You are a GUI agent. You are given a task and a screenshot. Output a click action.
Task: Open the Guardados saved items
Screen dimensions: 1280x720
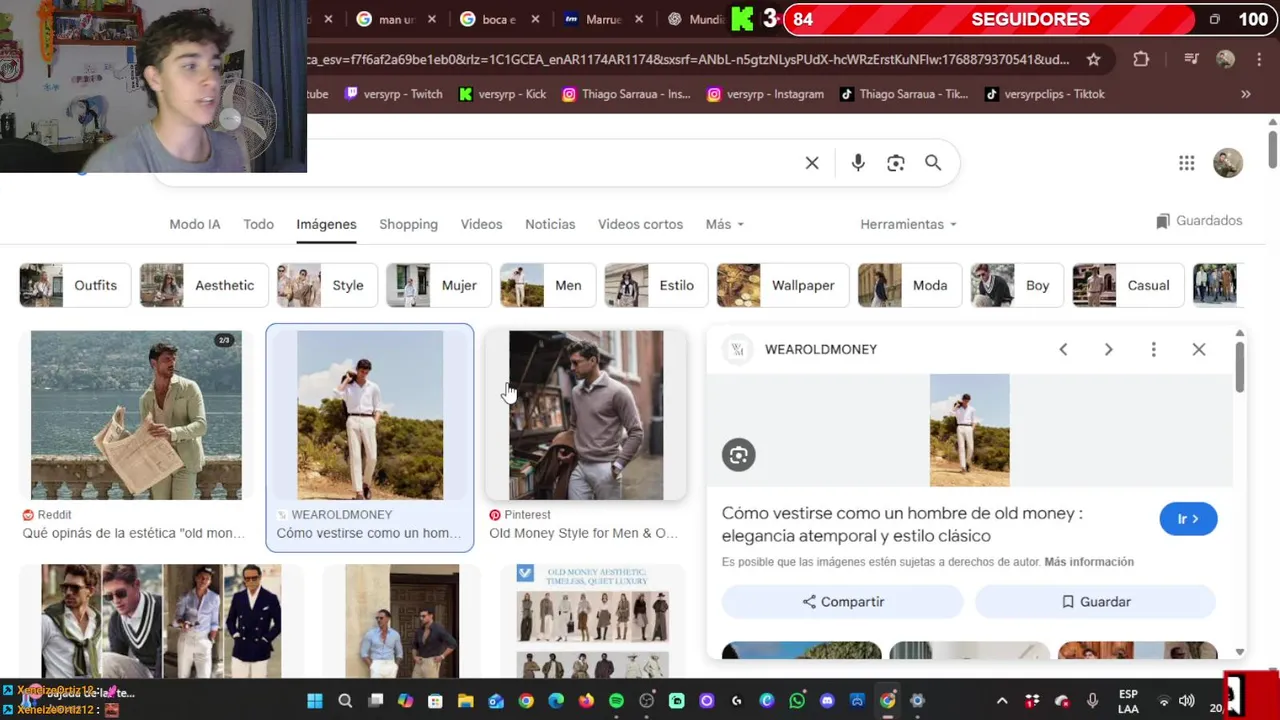pyautogui.click(x=1199, y=221)
